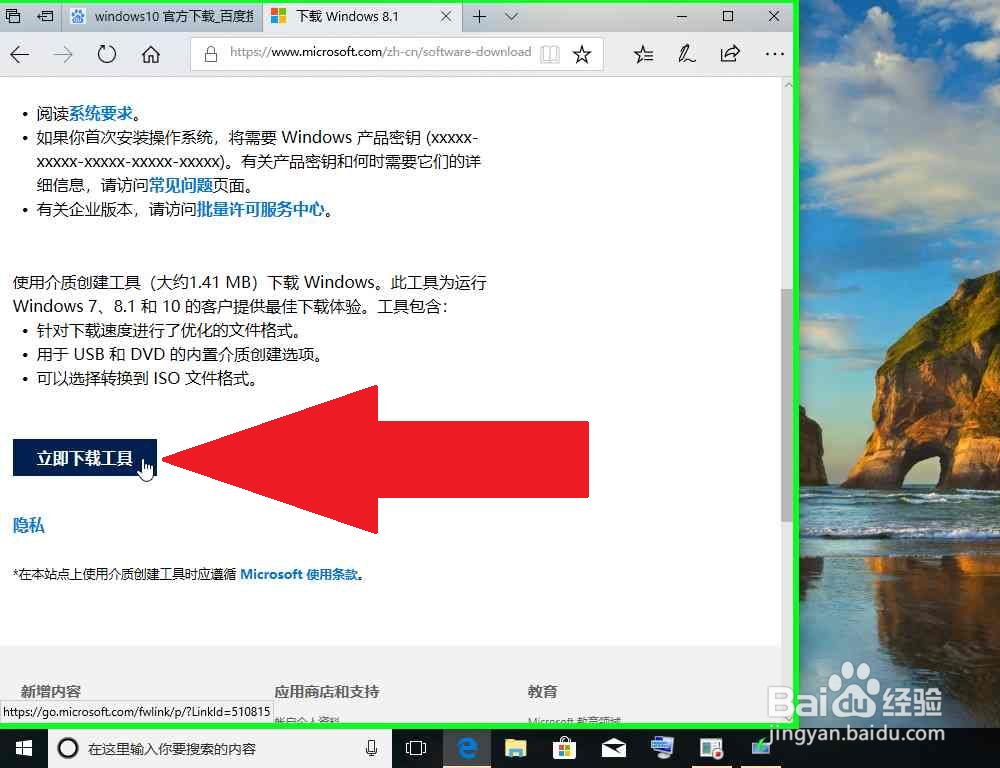Open the favorites hub icon
Screen dimensions: 1000x768
click(643, 55)
